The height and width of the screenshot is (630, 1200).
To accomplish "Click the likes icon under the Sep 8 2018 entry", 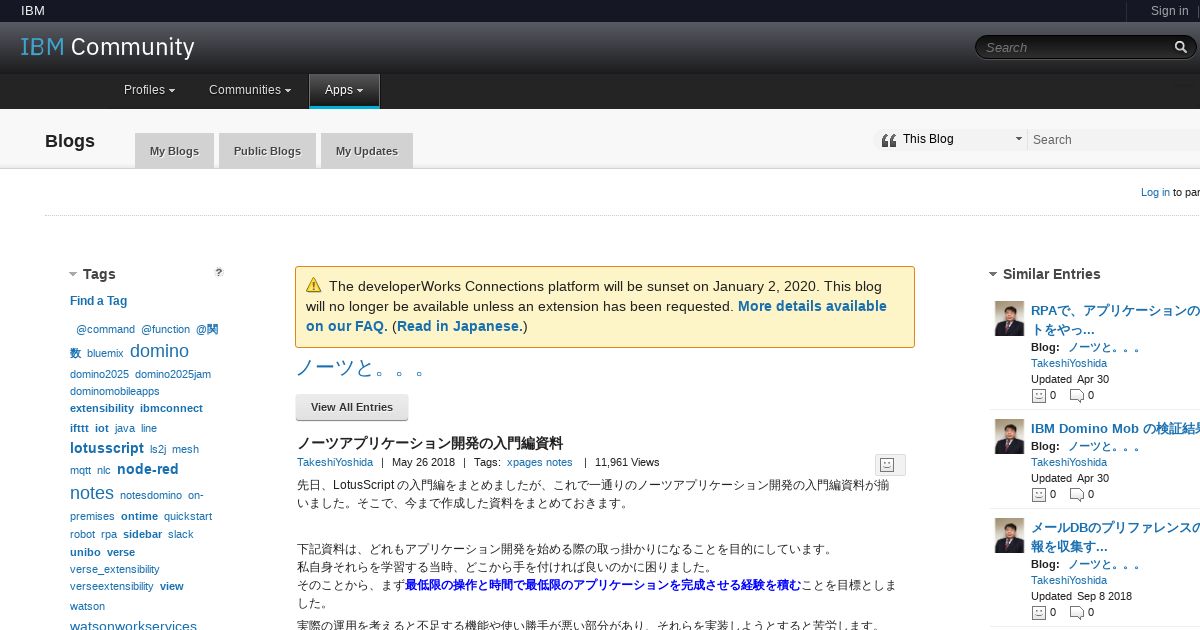I will pyautogui.click(x=1038, y=612).
